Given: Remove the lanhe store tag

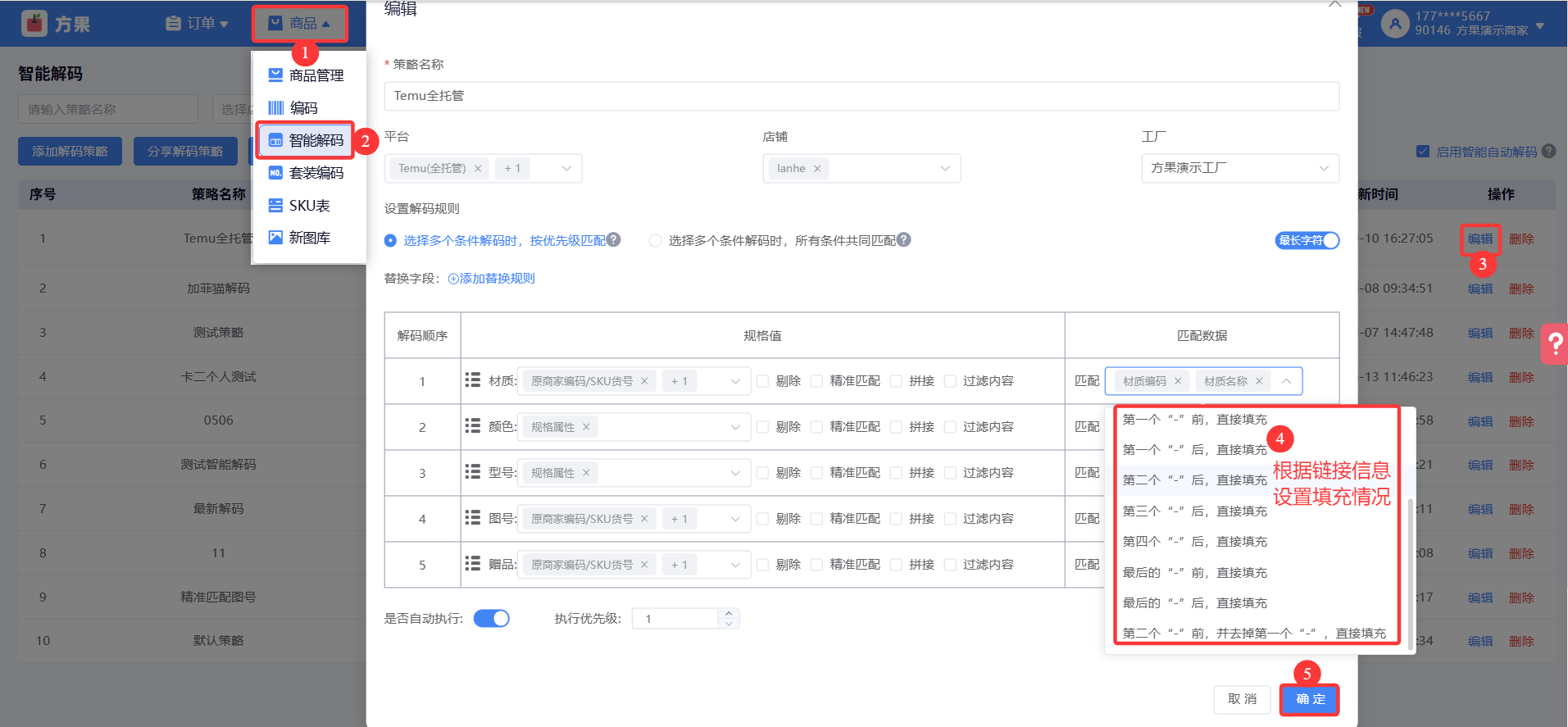Looking at the screenshot, I should point(817,169).
